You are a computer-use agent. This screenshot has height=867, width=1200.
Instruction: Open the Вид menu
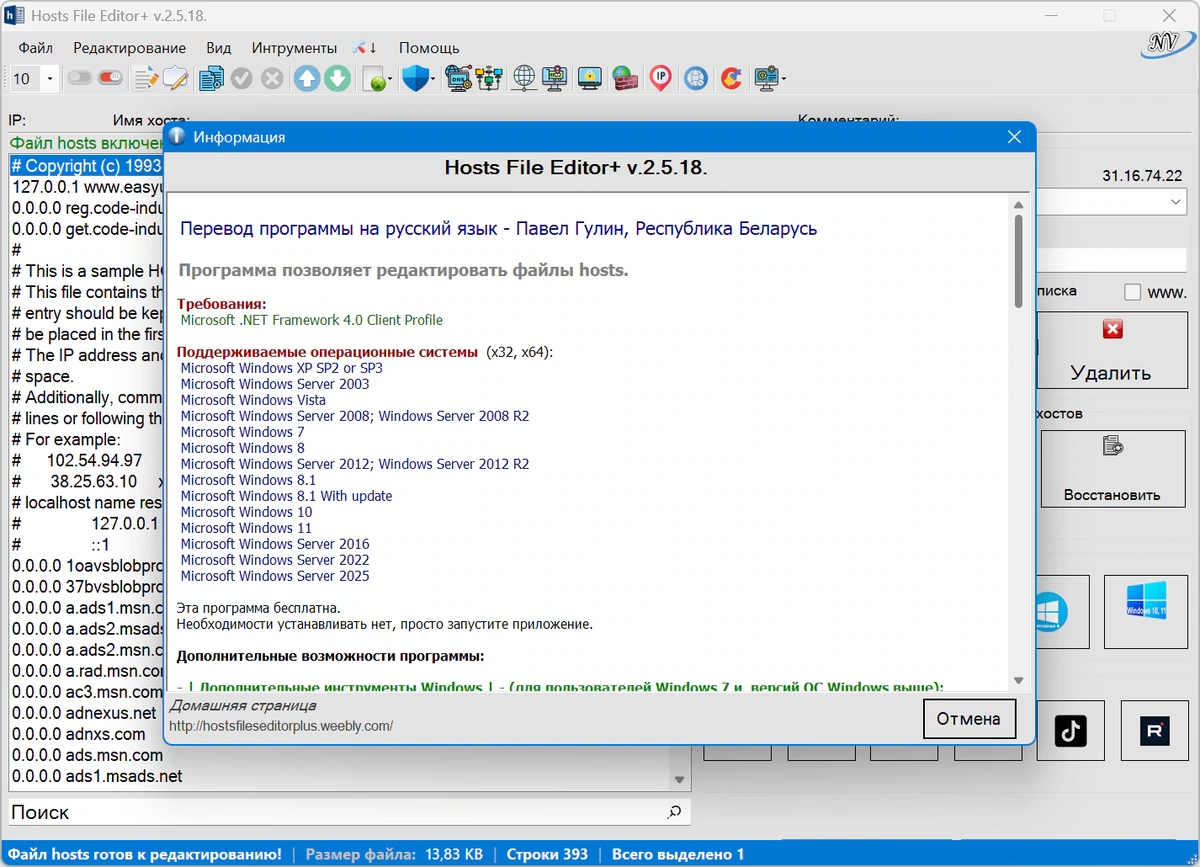point(218,47)
